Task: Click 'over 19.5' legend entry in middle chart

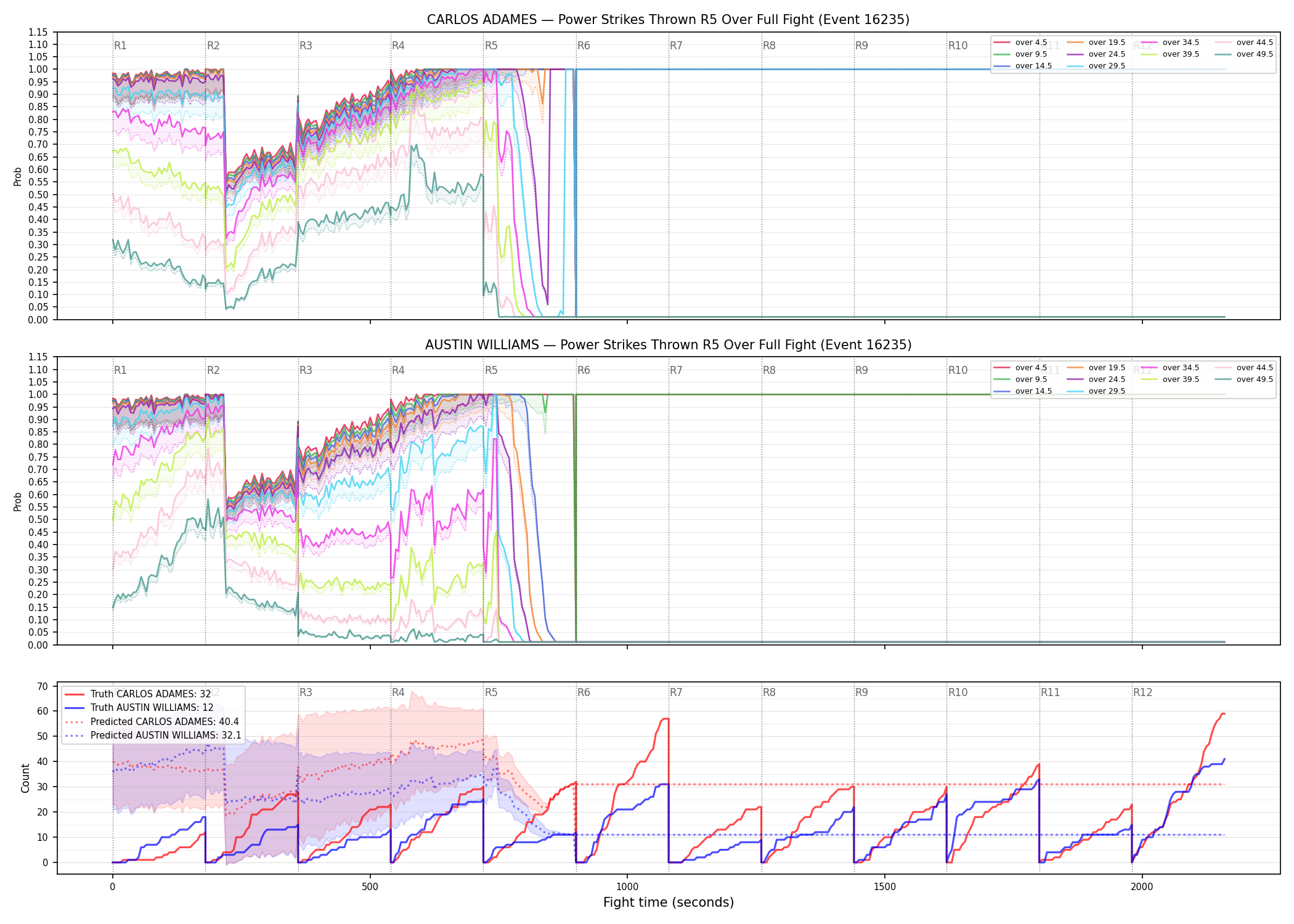Action: [1096, 368]
